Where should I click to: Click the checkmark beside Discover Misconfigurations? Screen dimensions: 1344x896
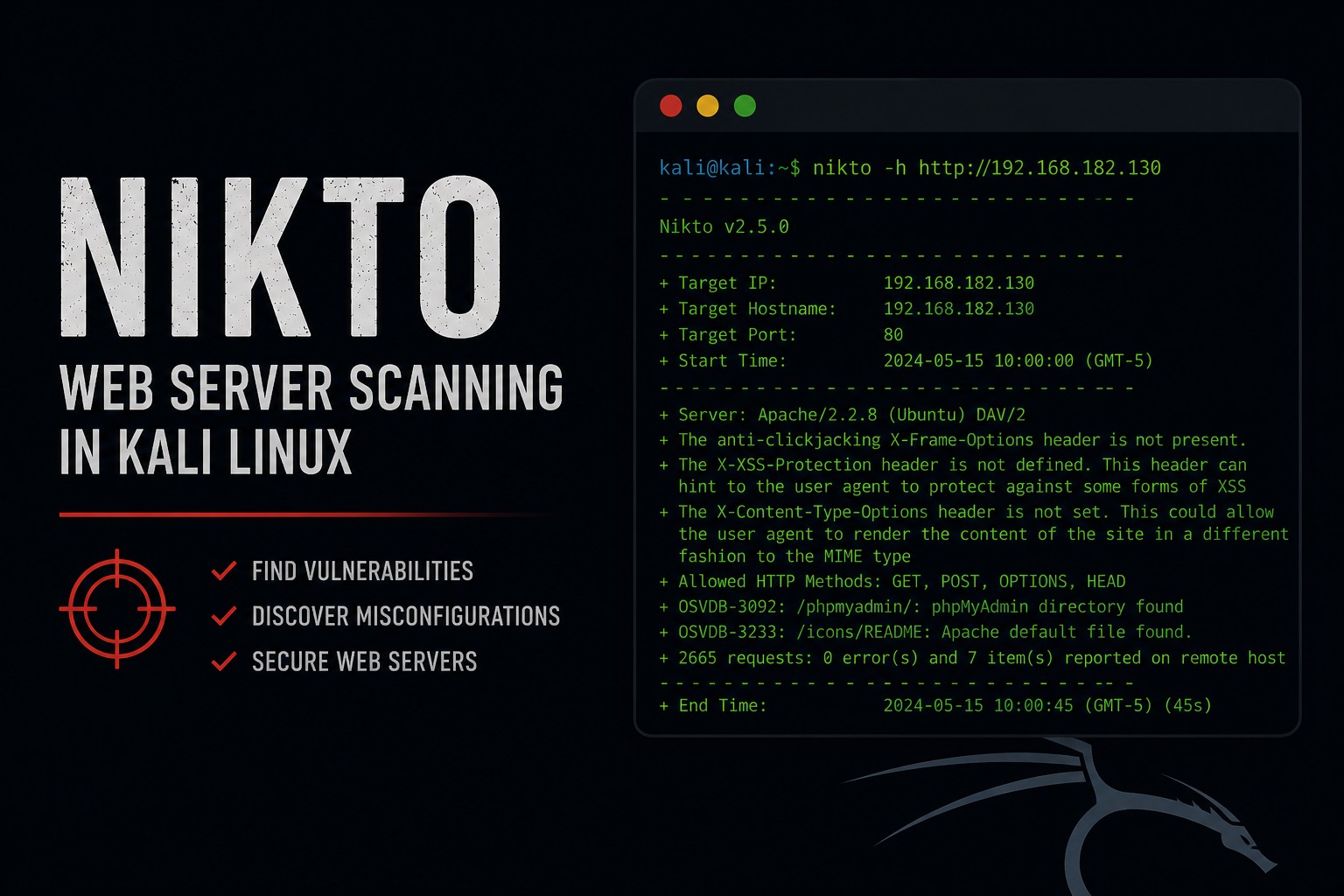[x=224, y=616]
